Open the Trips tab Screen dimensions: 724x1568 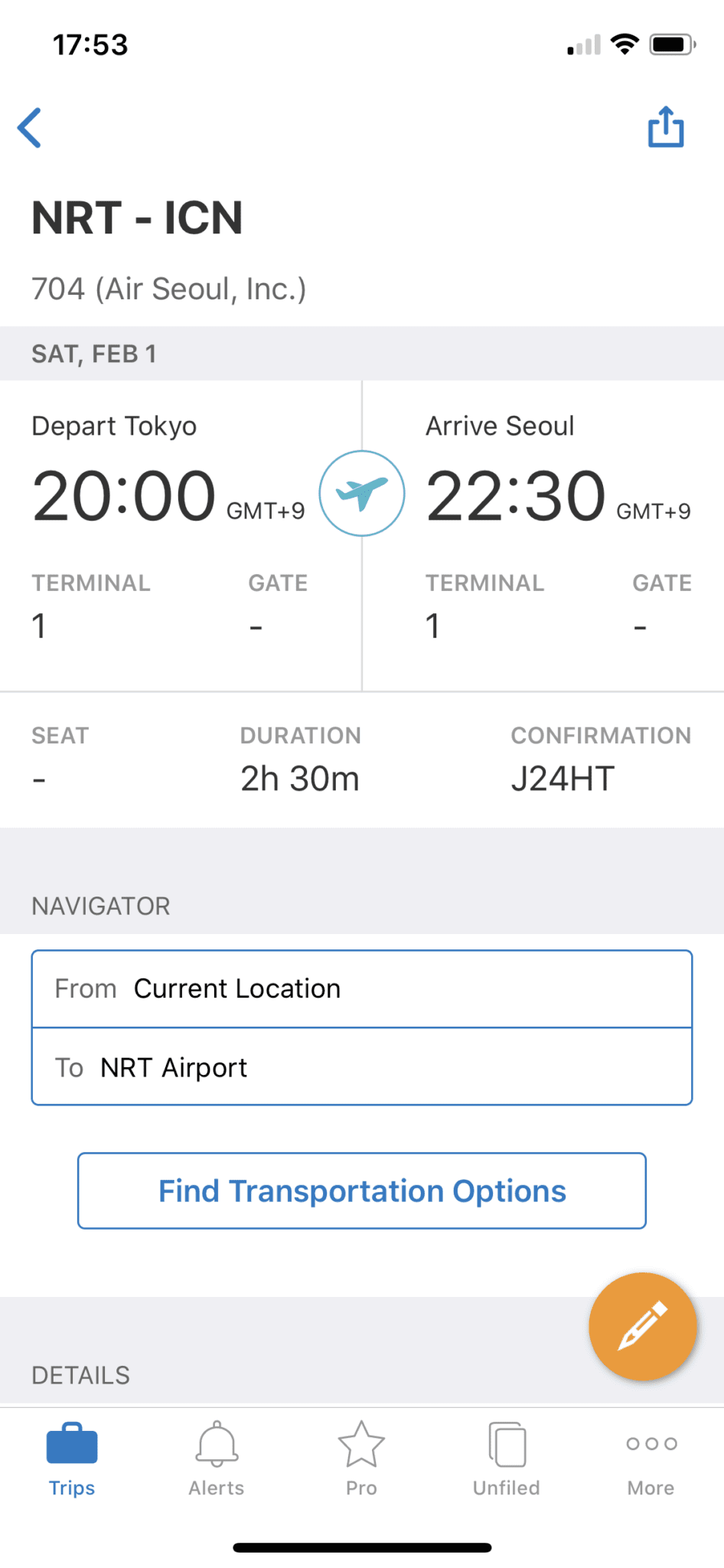click(x=72, y=1460)
